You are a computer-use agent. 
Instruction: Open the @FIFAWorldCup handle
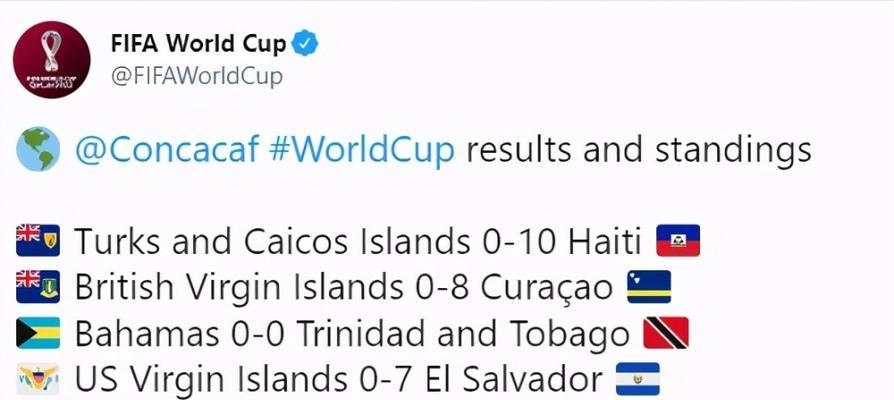click(x=197, y=76)
